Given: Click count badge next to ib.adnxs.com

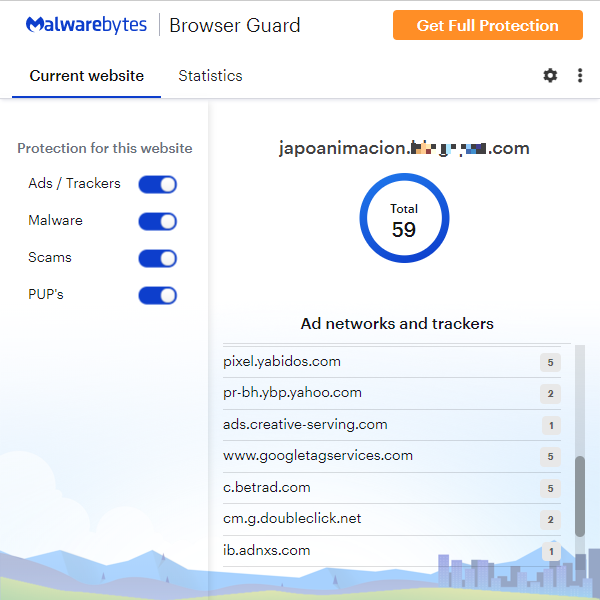Looking at the screenshot, I should point(551,551).
